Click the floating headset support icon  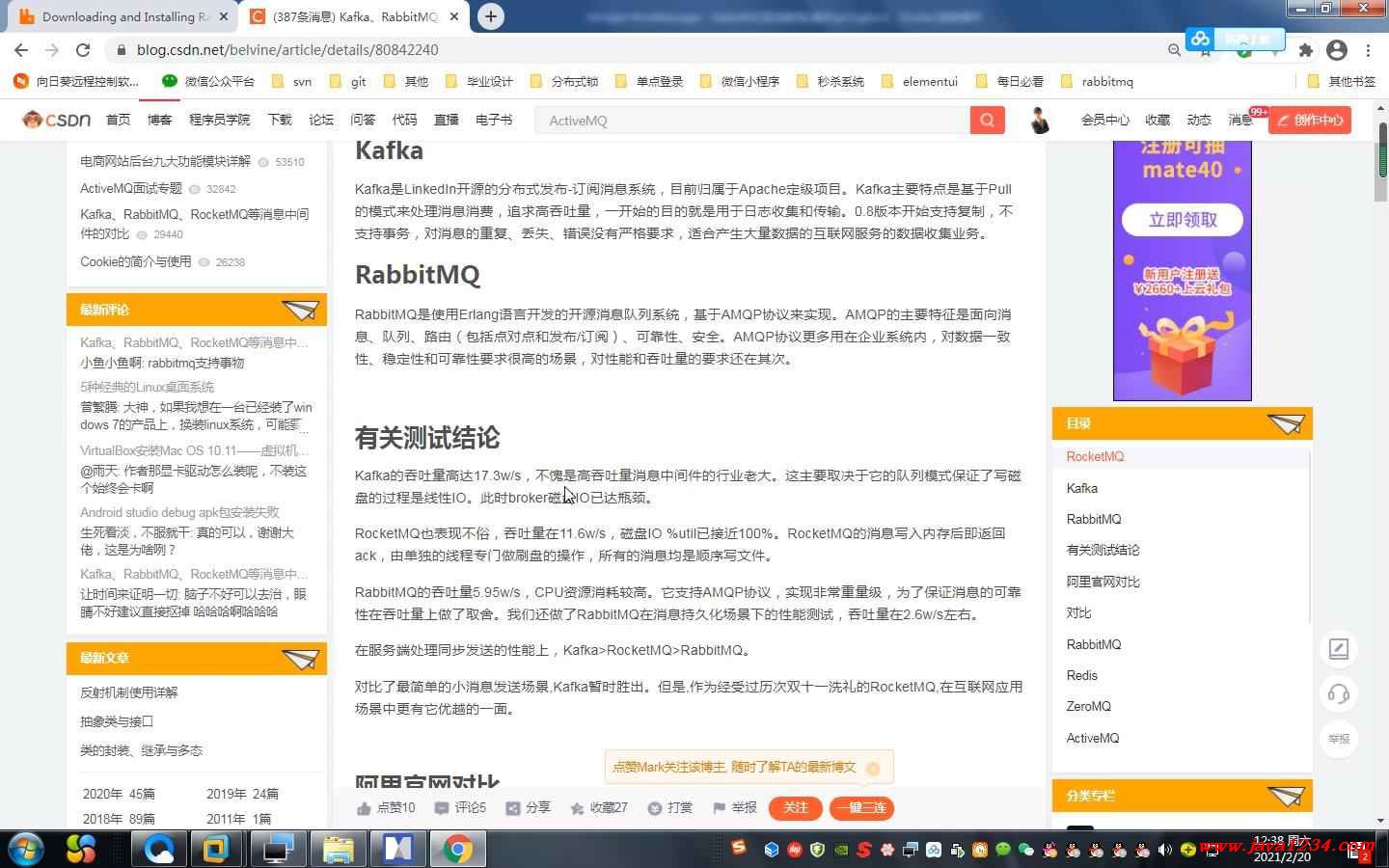pos(1338,693)
